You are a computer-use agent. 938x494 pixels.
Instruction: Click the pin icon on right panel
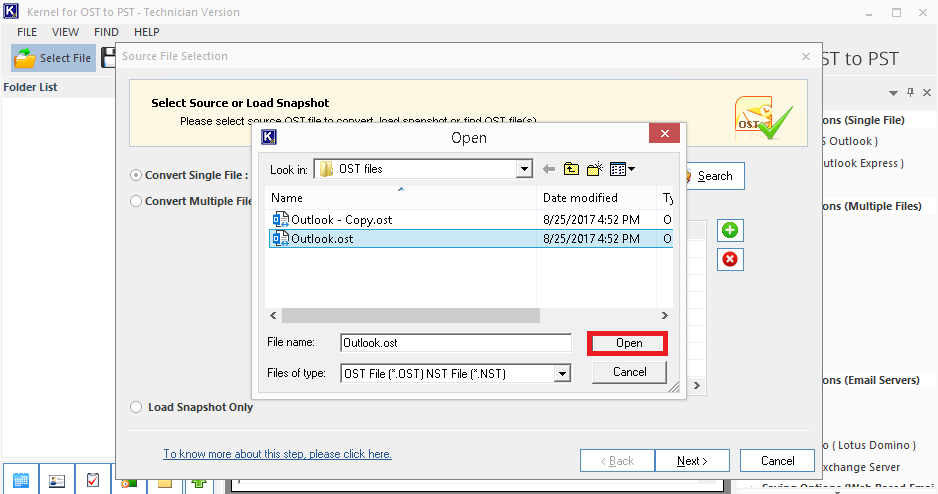[910, 93]
